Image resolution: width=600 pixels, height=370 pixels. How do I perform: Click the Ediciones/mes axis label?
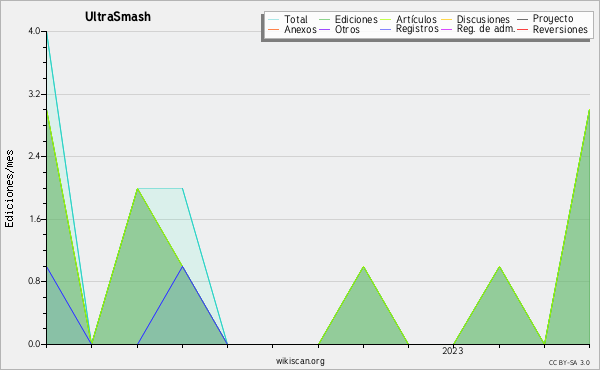point(9,189)
